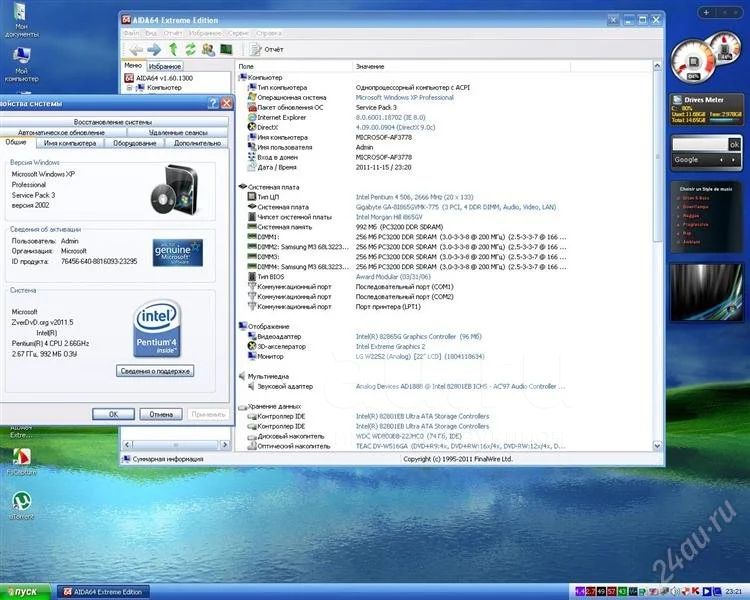The image size is (750, 600).
Task: Open the Удаленные сеансы tab
Action: (177, 133)
